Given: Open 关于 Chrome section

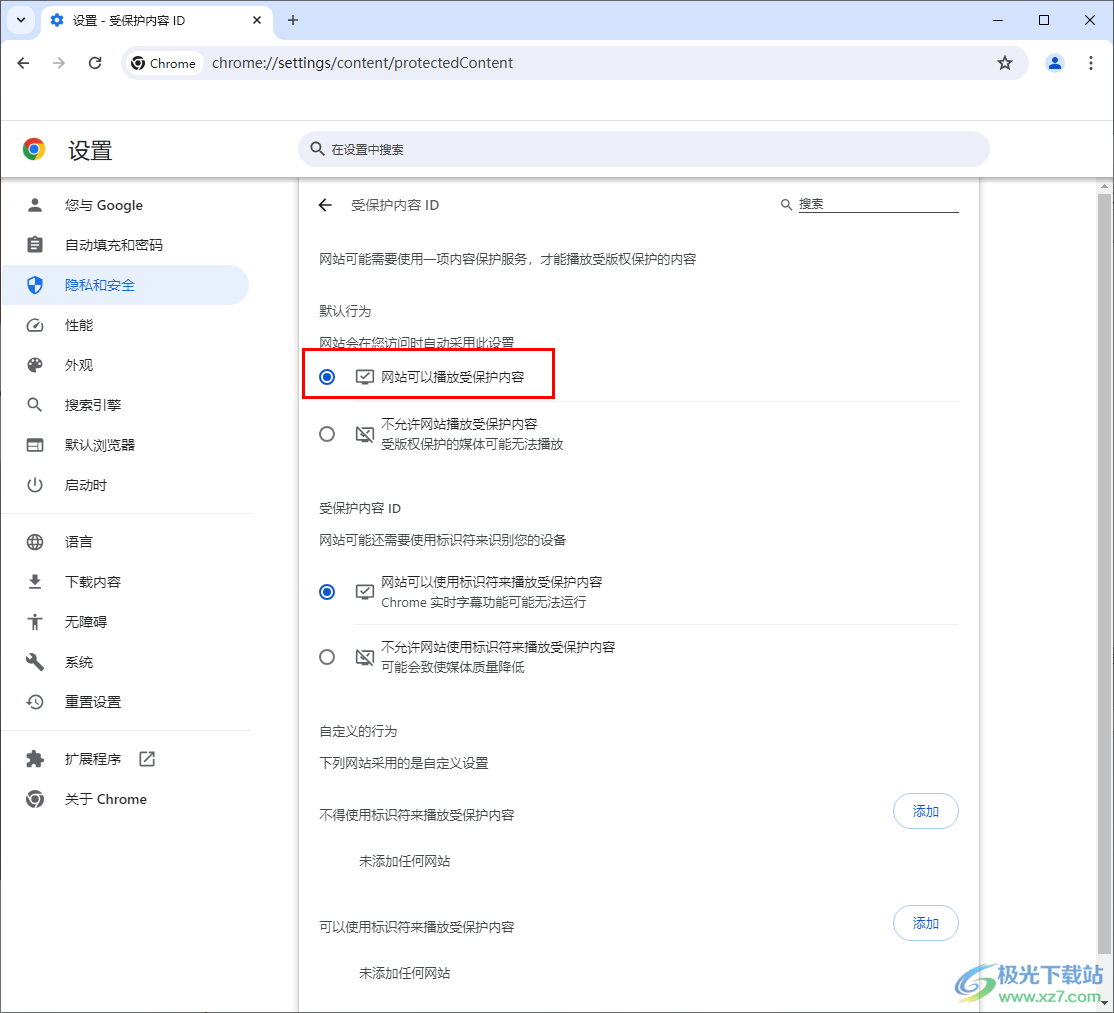Looking at the screenshot, I should click(125, 799).
